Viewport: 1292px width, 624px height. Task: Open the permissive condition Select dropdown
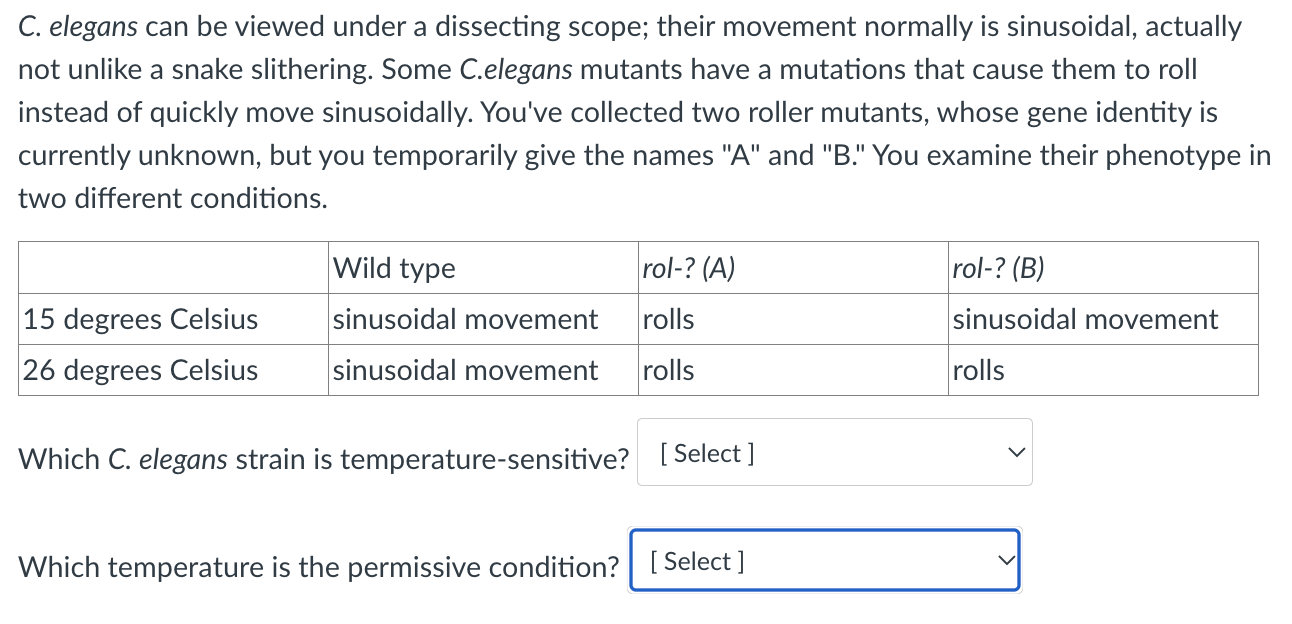point(823,561)
